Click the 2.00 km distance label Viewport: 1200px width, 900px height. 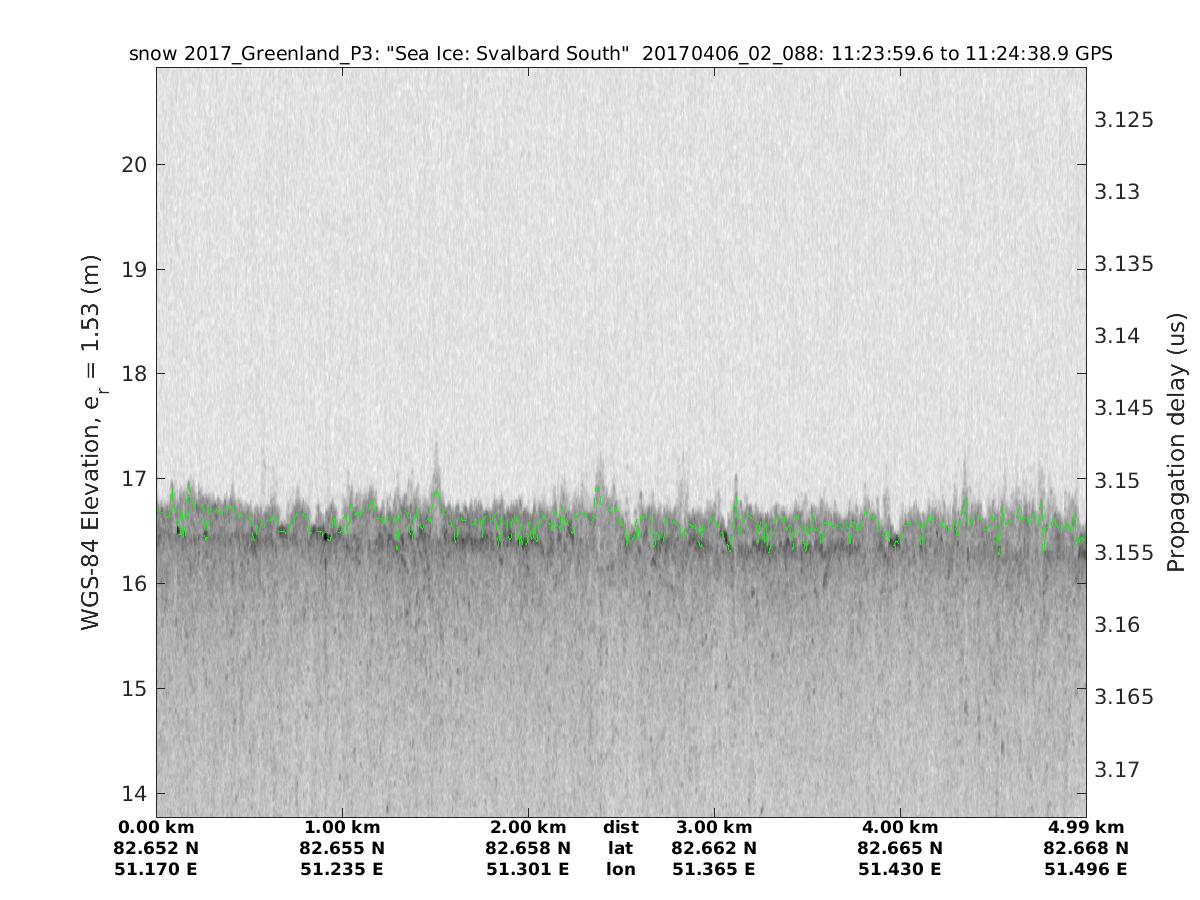(x=528, y=828)
